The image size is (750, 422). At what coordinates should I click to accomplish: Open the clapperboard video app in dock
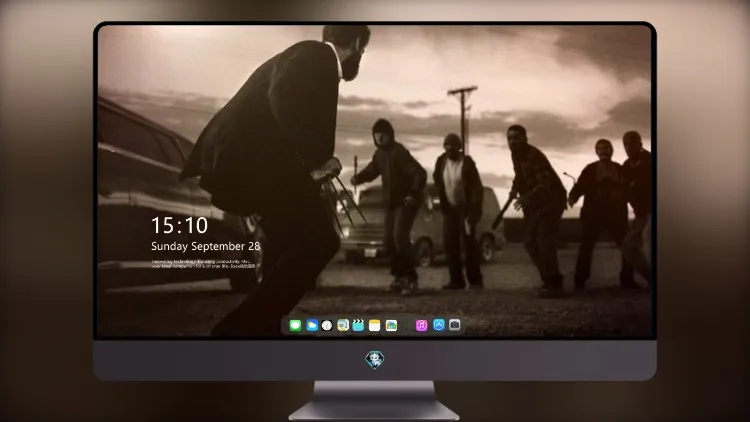tap(358, 325)
